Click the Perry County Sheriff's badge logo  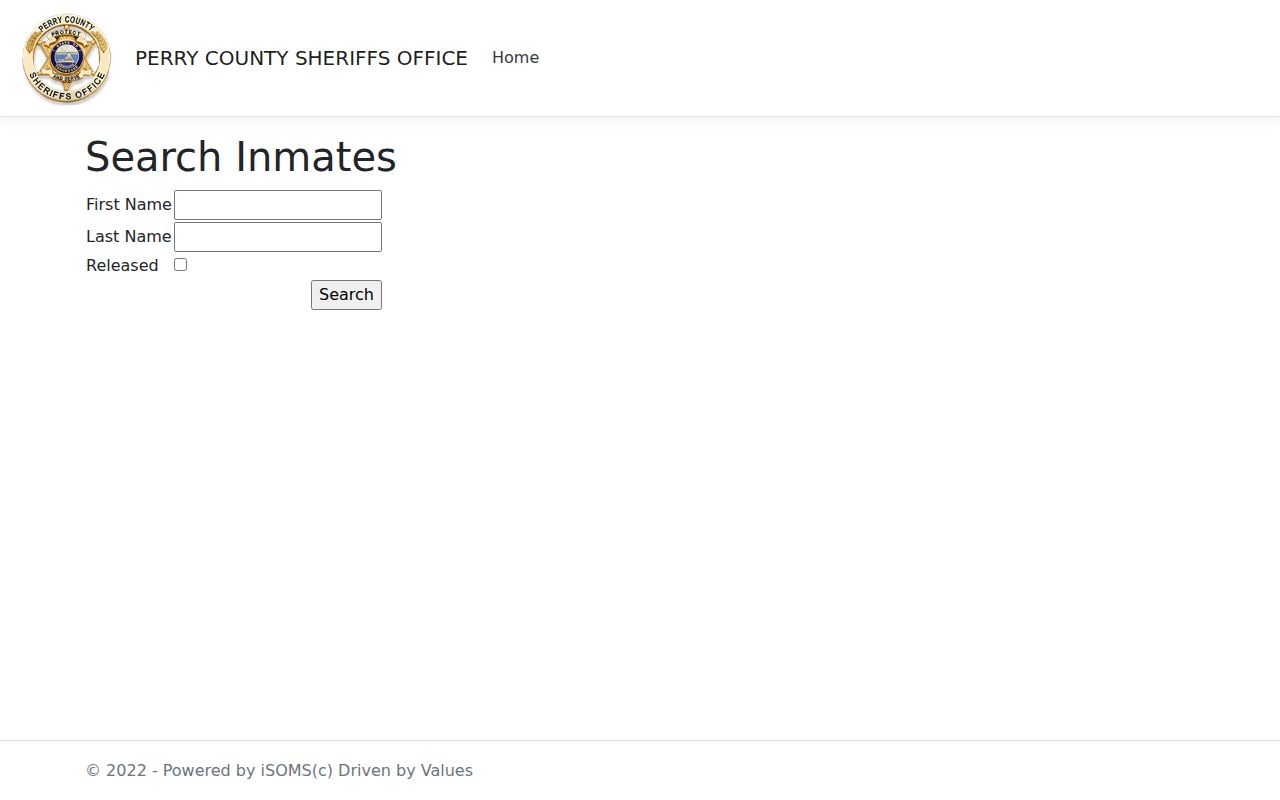click(67, 59)
